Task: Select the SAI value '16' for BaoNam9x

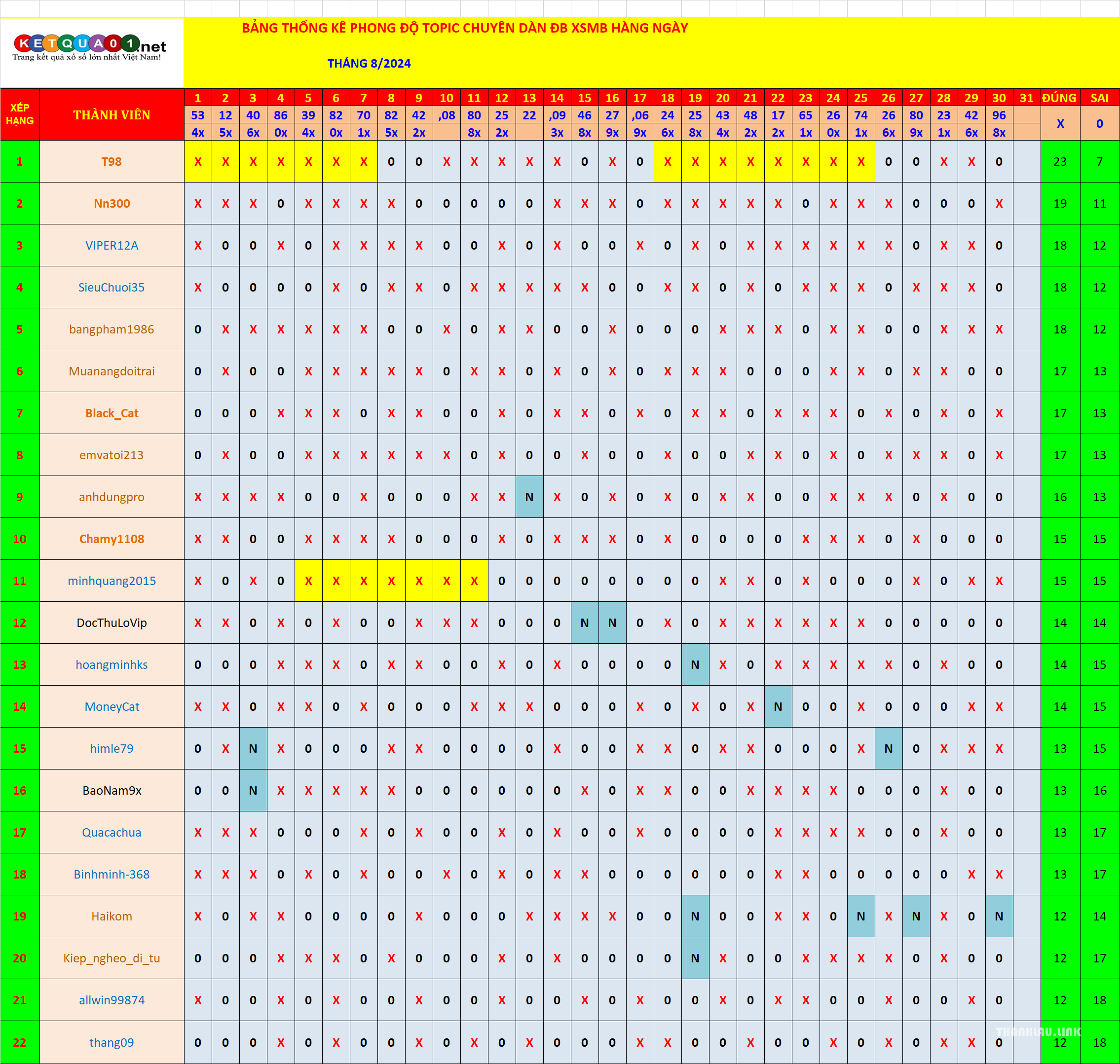Action: click(1100, 791)
